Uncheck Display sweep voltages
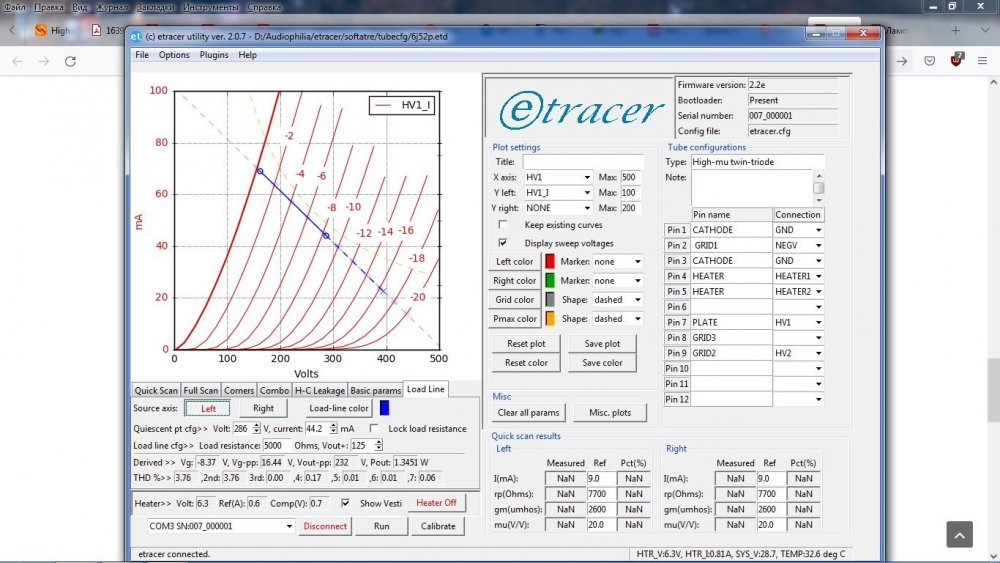This screenshot has width=1000, height=563. [502, 243]
